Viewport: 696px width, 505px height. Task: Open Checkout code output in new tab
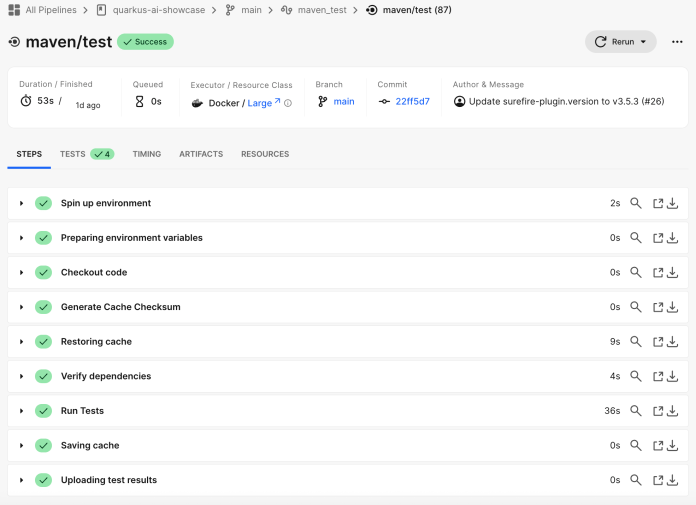[x=658, y=273]
